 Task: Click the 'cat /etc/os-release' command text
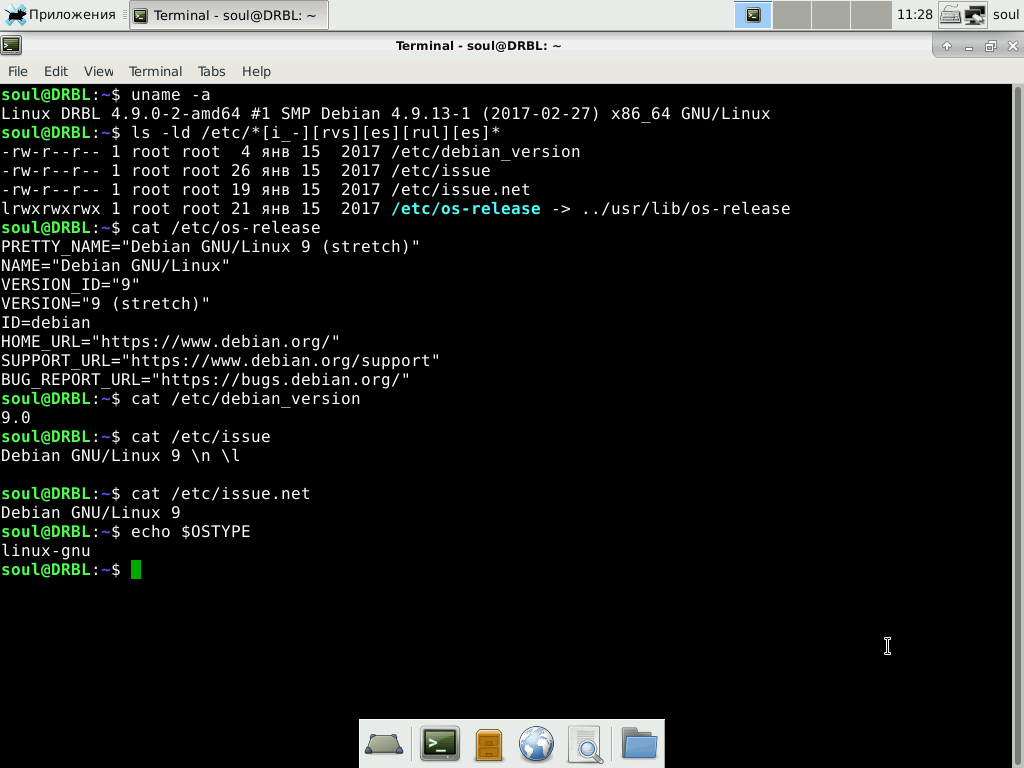point(225,228)
